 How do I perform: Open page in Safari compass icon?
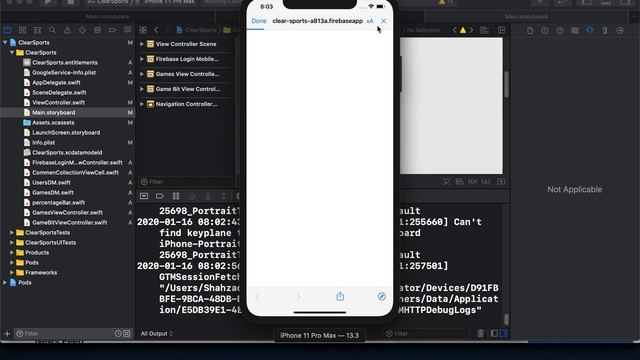(x=382, y=296)
